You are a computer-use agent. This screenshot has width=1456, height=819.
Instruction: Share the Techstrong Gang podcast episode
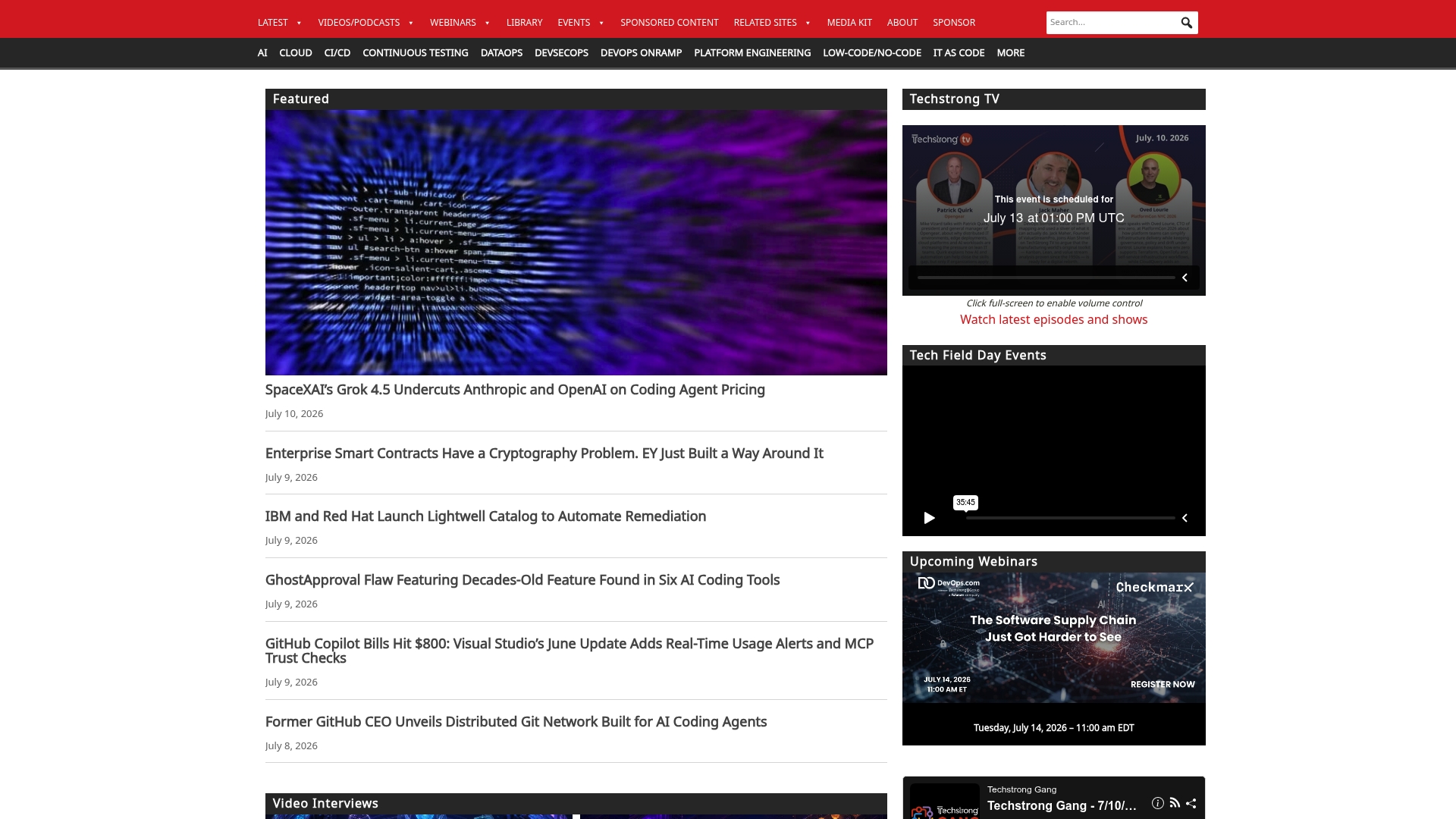click(x=1191, y=803)
